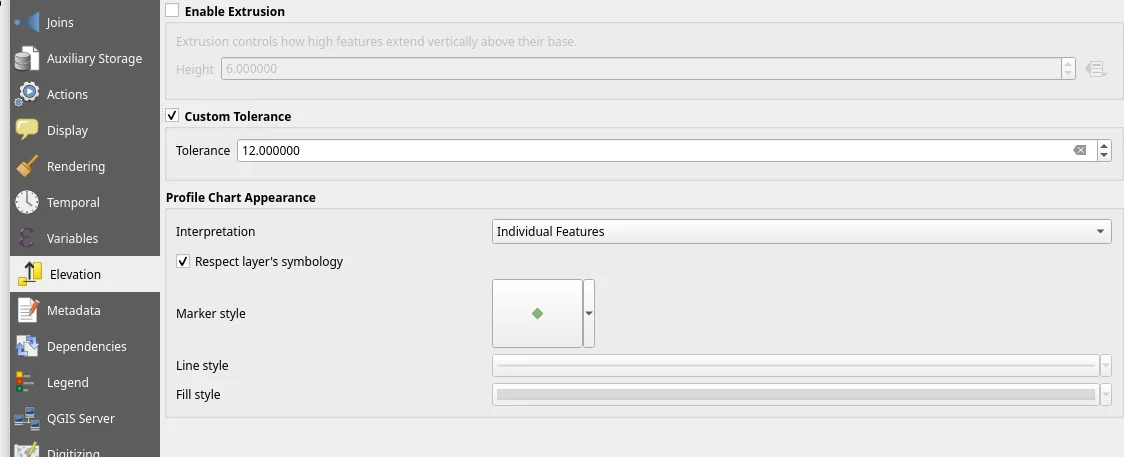Open the Display speech bubble icon

(x=27, y=131)
